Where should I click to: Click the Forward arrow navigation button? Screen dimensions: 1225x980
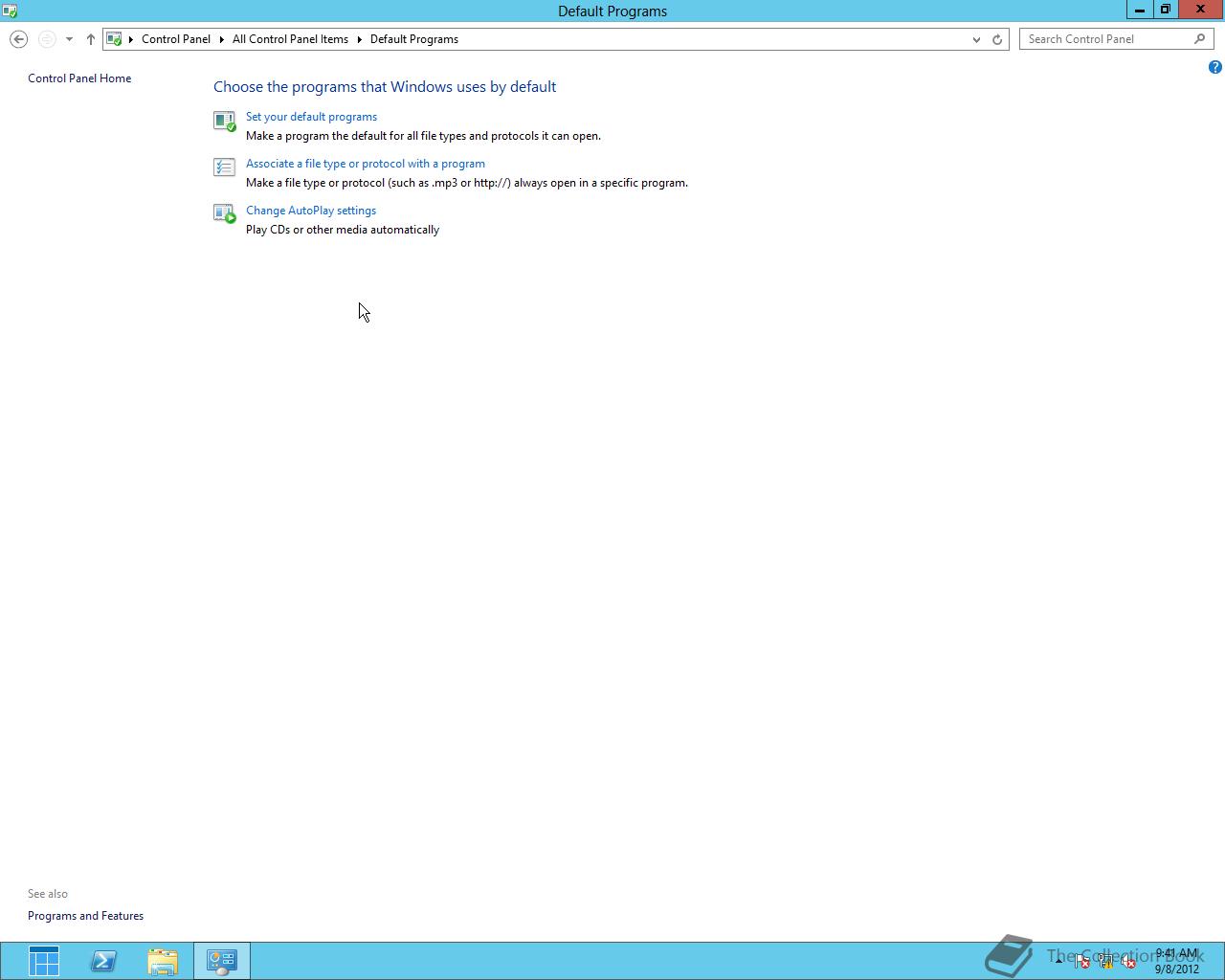pos(46,39)
